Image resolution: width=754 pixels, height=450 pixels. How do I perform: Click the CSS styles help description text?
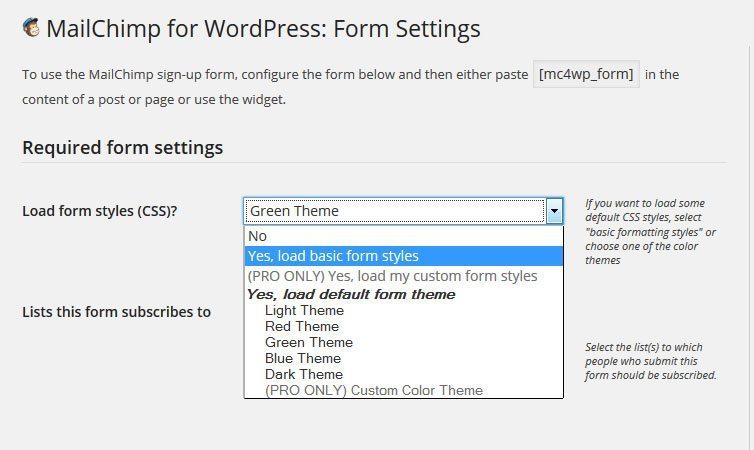(x=650, y=232)
